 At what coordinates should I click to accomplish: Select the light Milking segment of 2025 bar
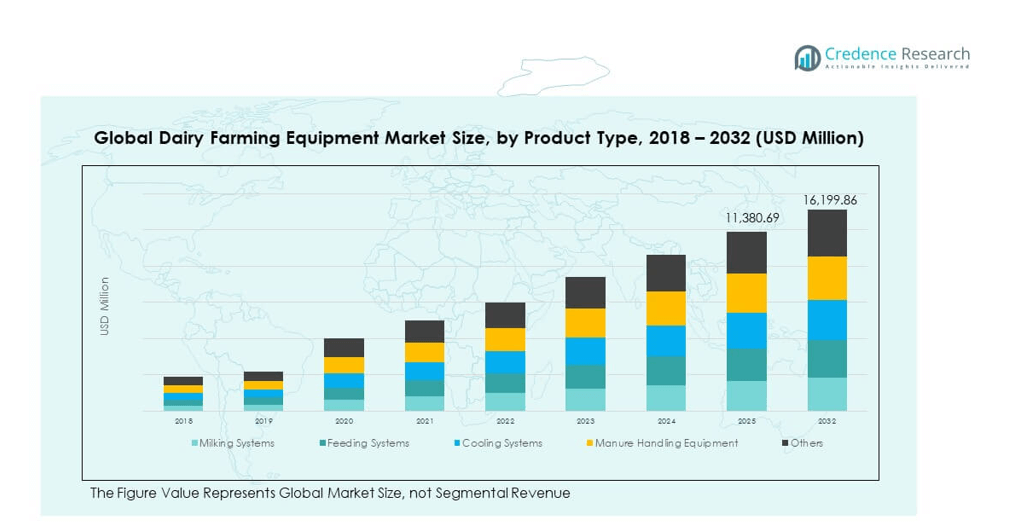pyautogui.click(x=746, y=396)
